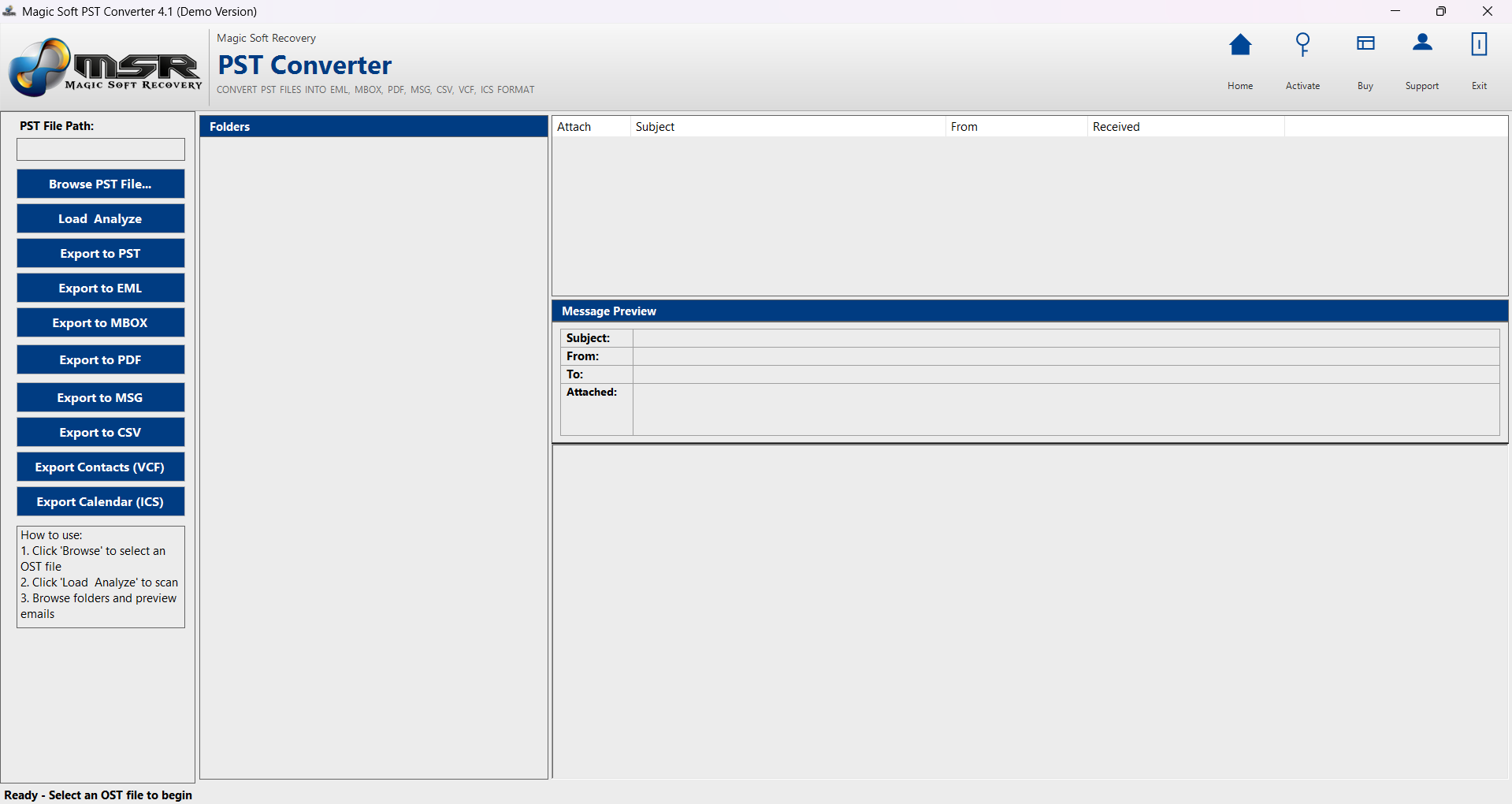
Task: Click the Support person icon
Action: (x=1422, y=43)
